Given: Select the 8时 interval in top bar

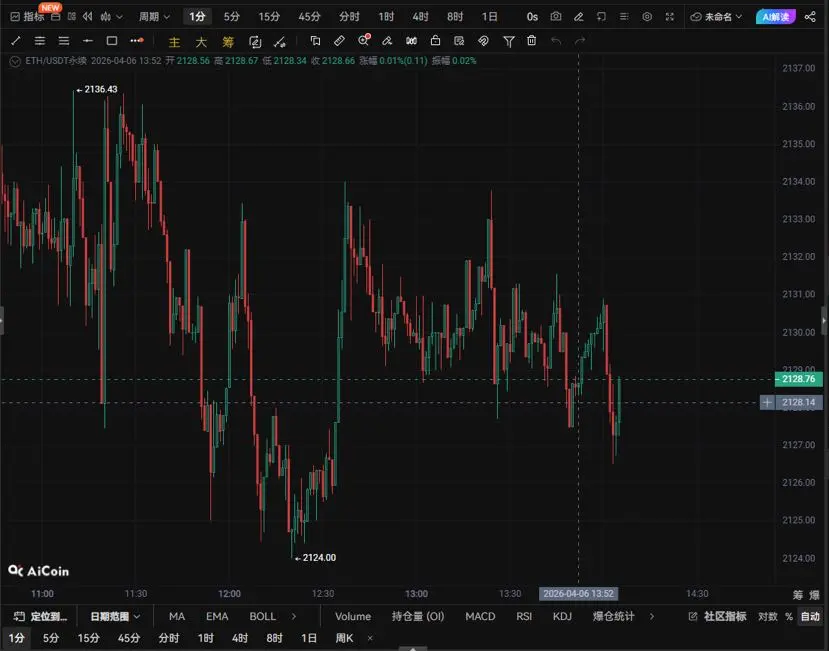Looking at the screenshot, I should pyautogui.click(x=455, y=17).
